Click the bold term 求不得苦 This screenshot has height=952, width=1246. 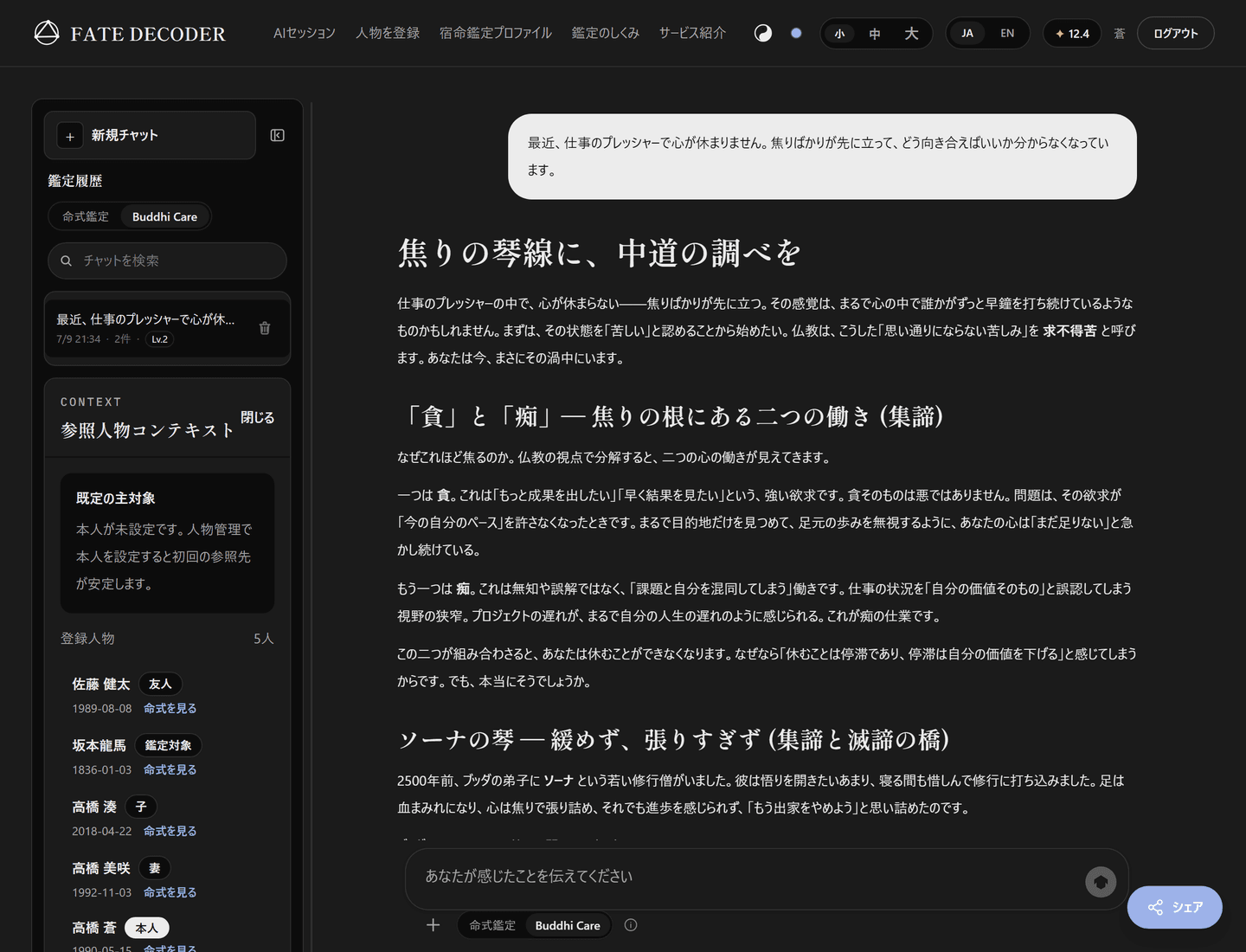1069,331
